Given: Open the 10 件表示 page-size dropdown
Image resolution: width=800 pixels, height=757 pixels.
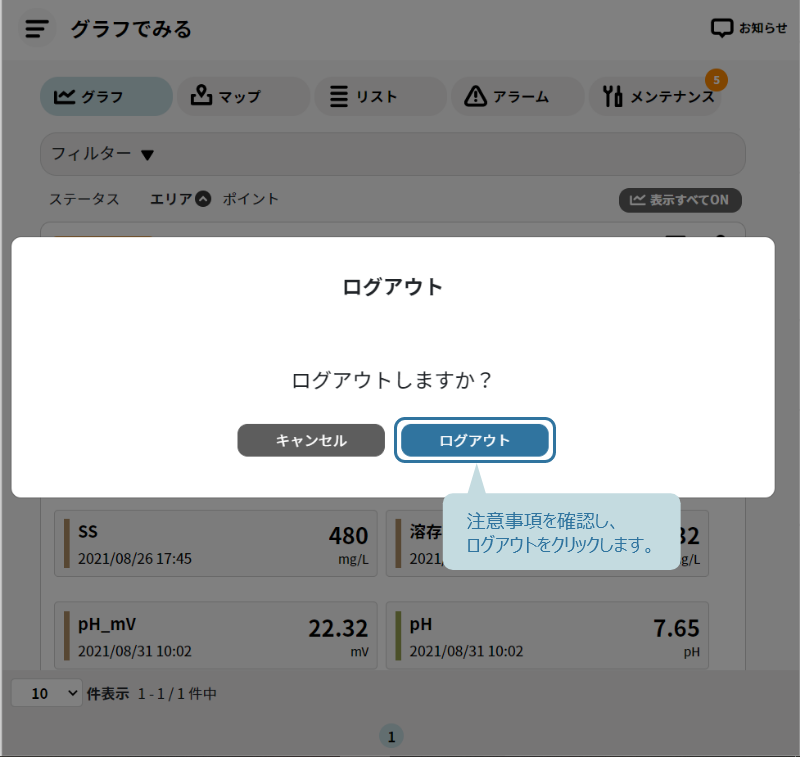Looking at the screenshot, I should [46, 693].
